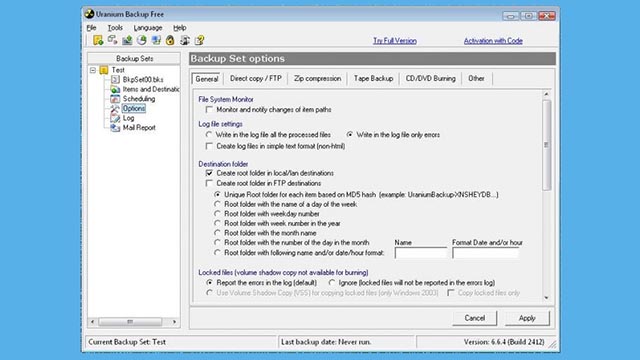Click the options panel scroll down arrow
This screenshot has width=640, height=360.
coord(547,298)
